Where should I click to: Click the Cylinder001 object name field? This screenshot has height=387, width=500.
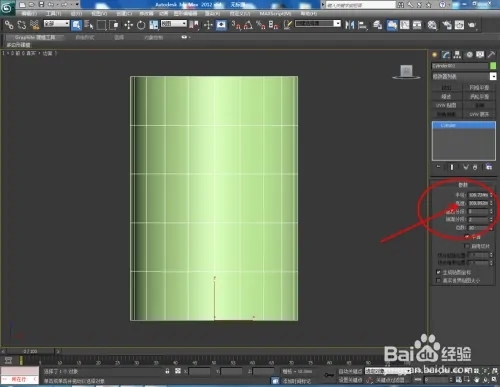tap(460, 66)
